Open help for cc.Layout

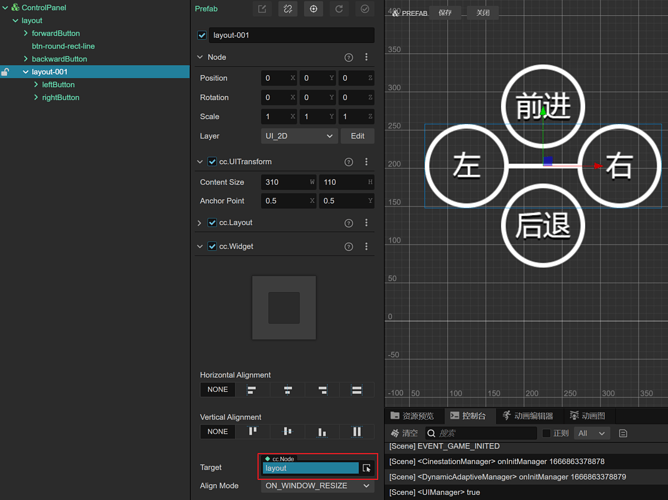(348, 223)
